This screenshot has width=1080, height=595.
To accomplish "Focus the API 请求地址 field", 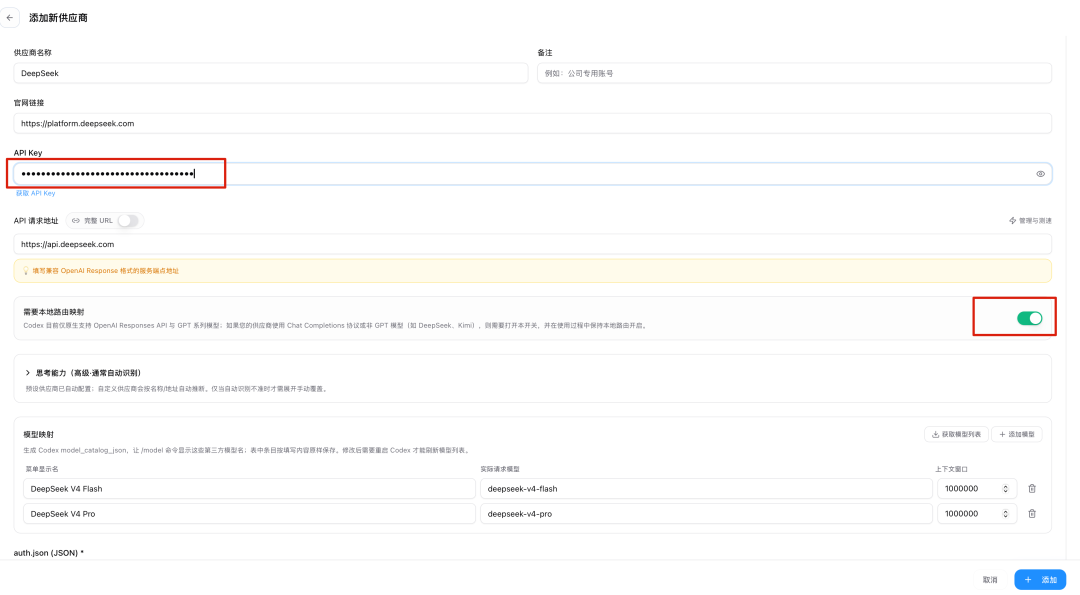I will pos(532,244).
